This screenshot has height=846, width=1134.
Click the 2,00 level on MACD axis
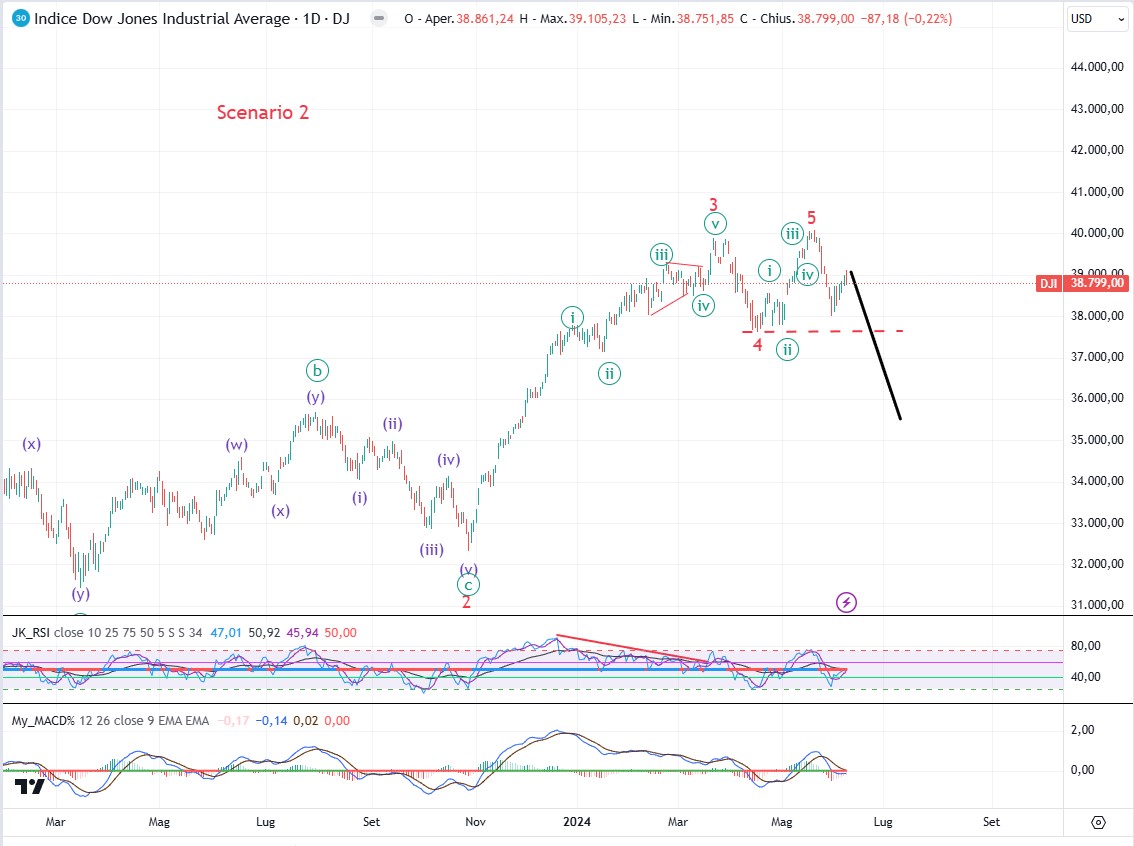[x=1083, y=730]
